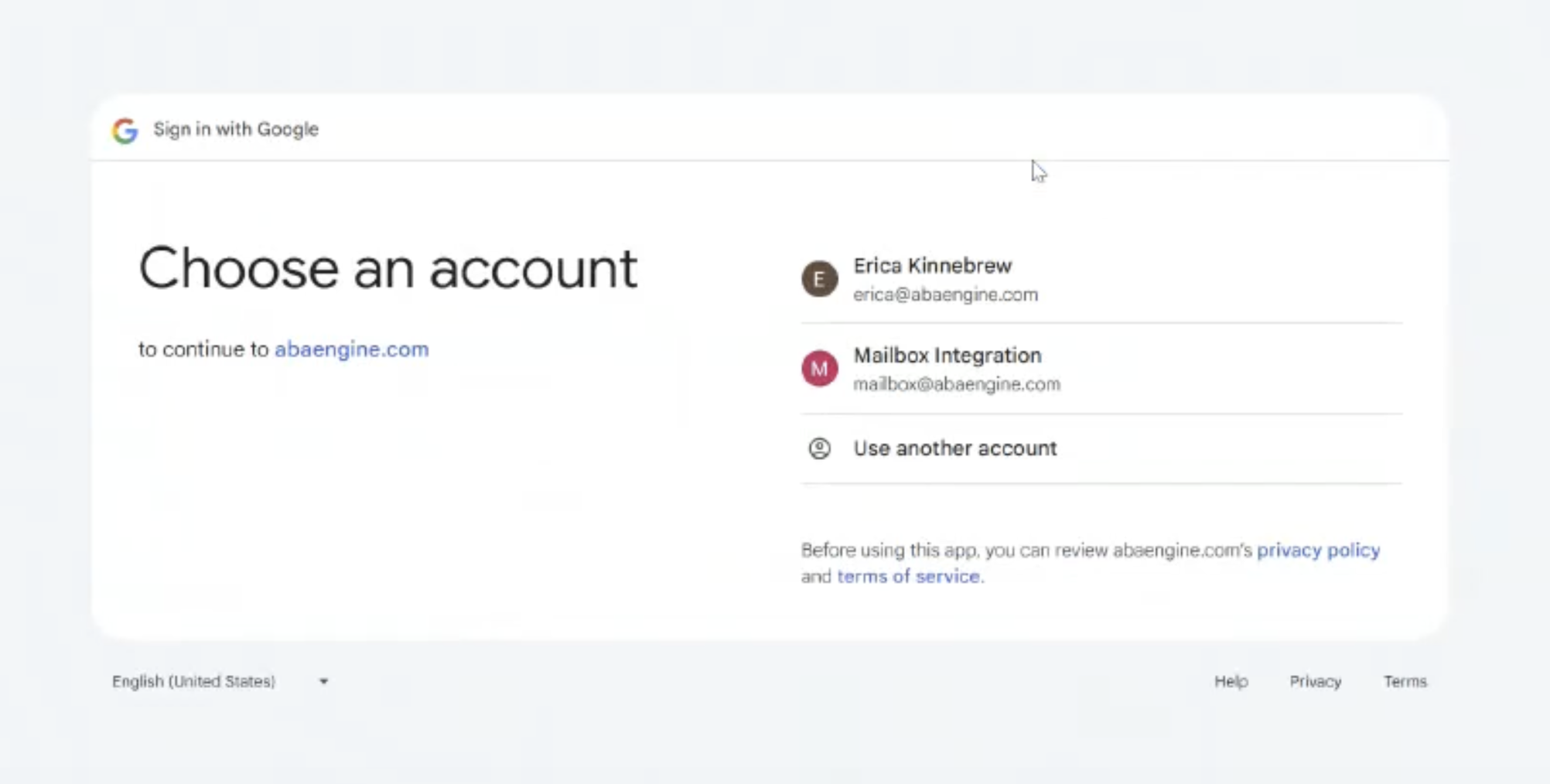
Task: Click the Sign in with Google header text
Action: tap(236, 129)
